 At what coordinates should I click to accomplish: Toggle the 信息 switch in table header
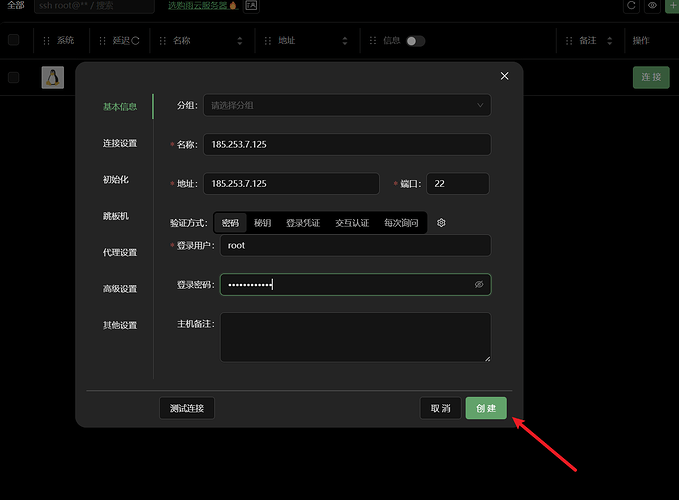pyautogui.click(x=415, y=41)
